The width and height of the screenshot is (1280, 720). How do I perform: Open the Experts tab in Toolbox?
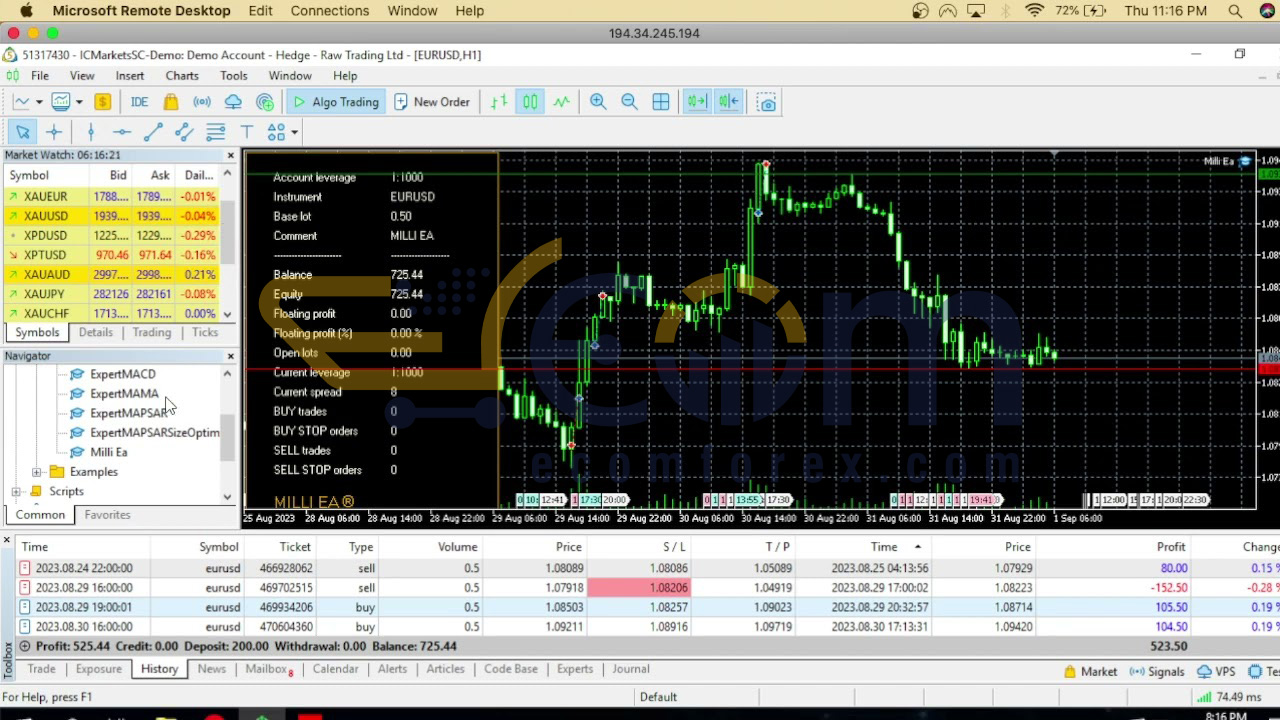coord(575,669)
